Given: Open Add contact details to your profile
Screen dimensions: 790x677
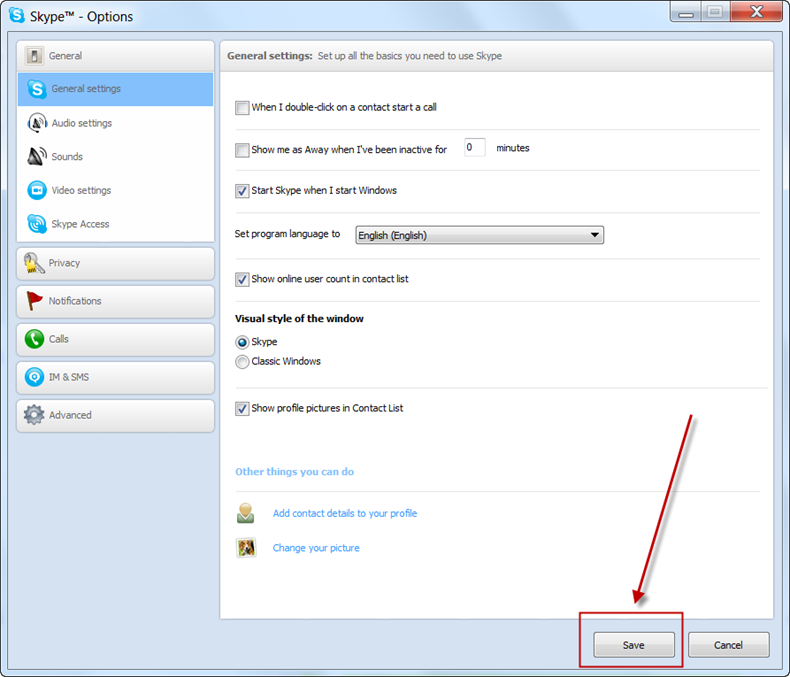Looking at the screenshot, I should [345, 513].
